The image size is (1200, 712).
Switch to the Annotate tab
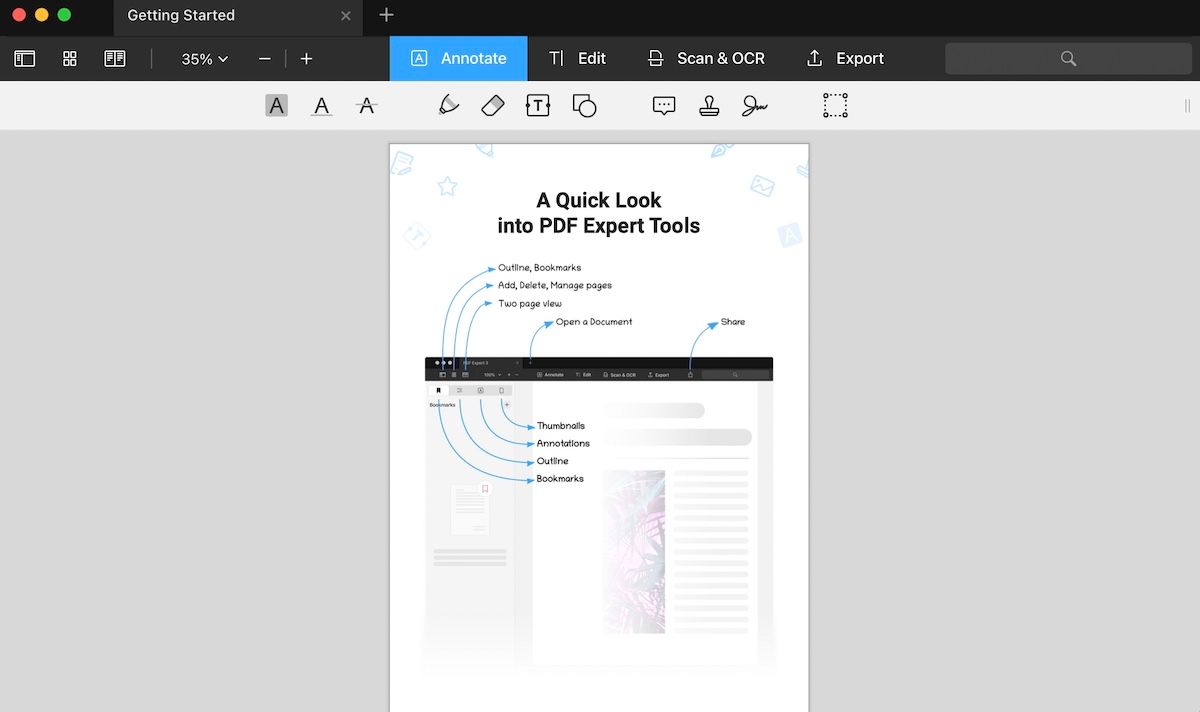point(459,58)
